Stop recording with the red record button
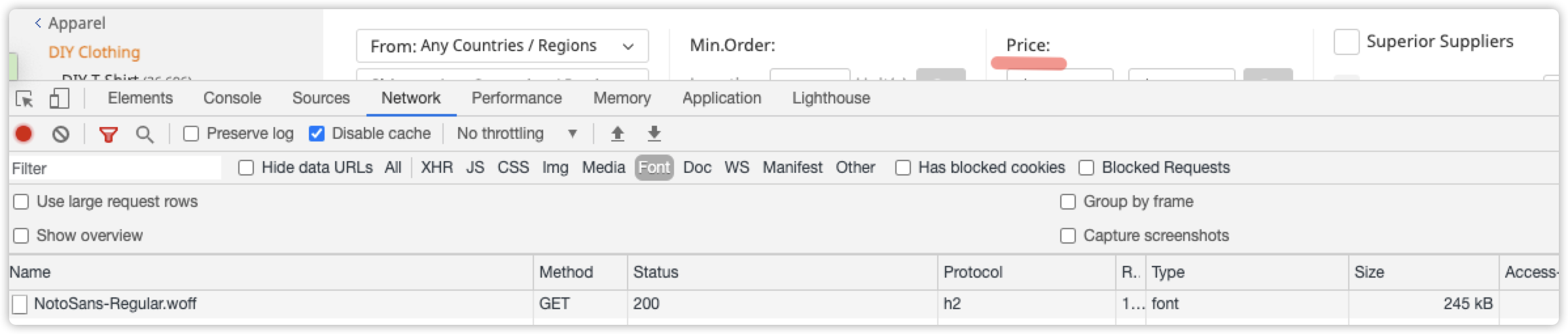1568x334 pixels. [24, 134]
